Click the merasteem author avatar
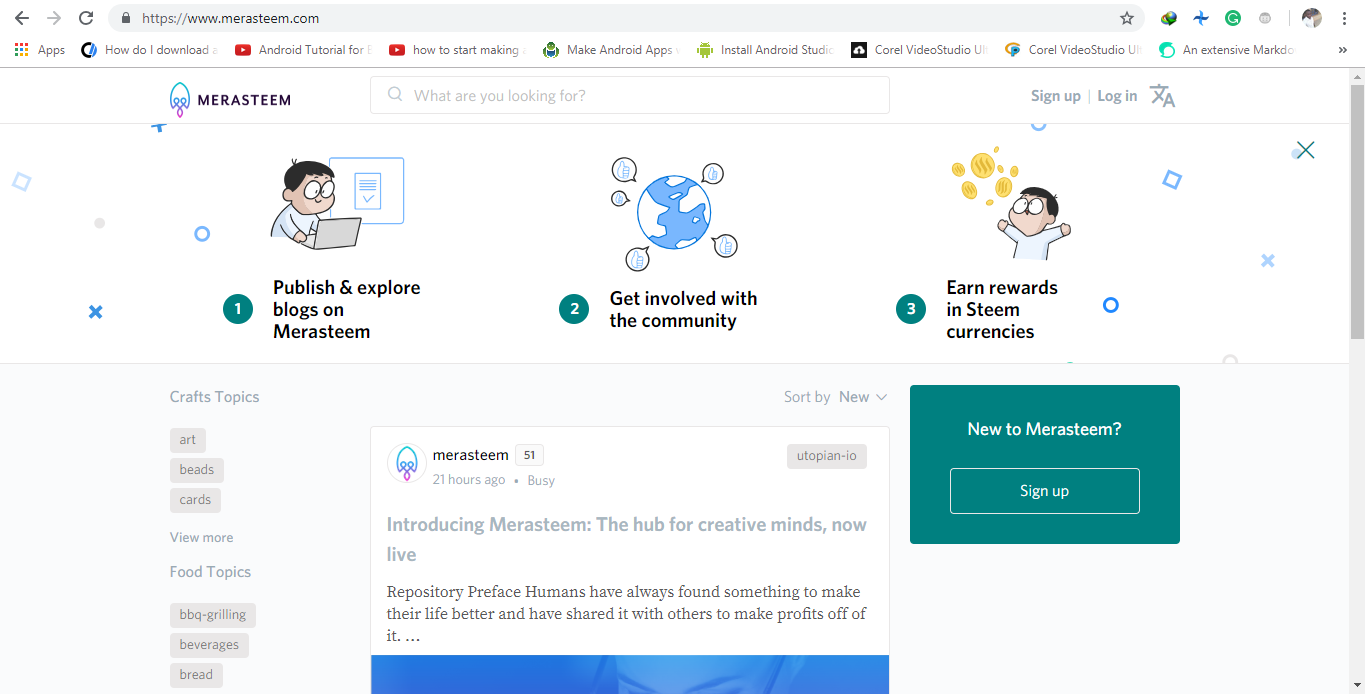The height and width of the screenshot is (694, 1365). pos(407,463)
